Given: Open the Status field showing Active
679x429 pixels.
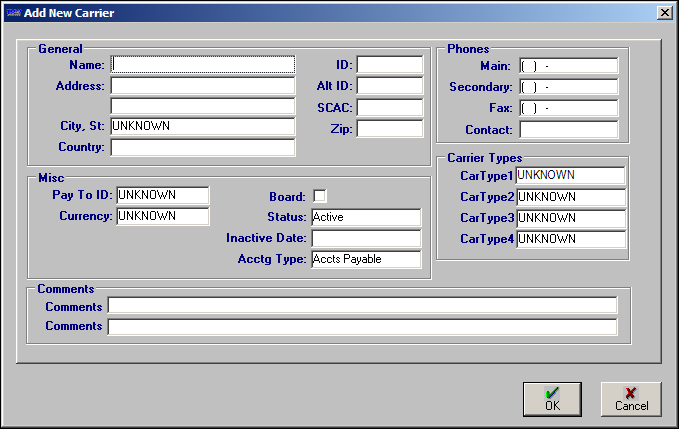Looking at the screenshot, I should click(x=365, y=217).
